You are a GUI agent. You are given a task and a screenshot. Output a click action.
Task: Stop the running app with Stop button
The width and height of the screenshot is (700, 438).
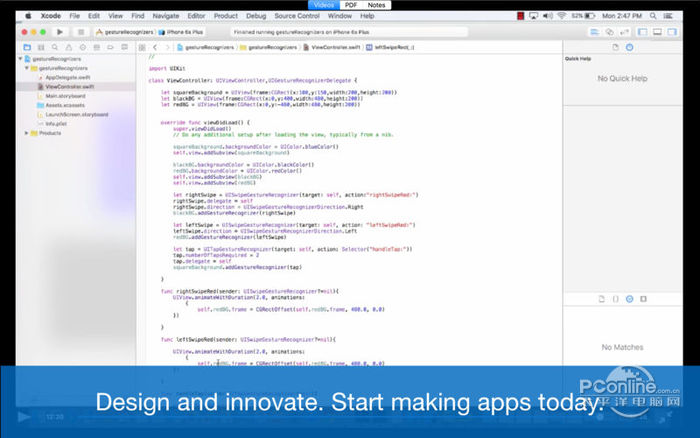click(x=81, y=32)
